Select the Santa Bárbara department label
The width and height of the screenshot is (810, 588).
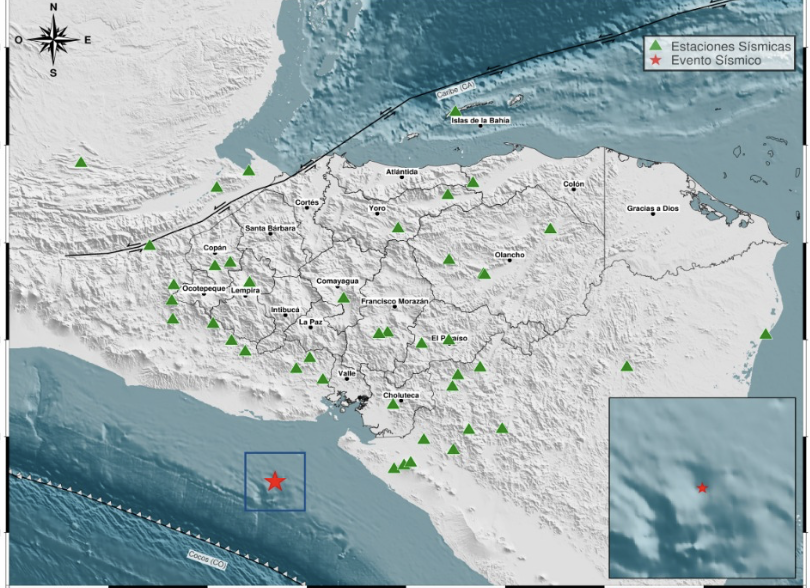click(270, 228)
